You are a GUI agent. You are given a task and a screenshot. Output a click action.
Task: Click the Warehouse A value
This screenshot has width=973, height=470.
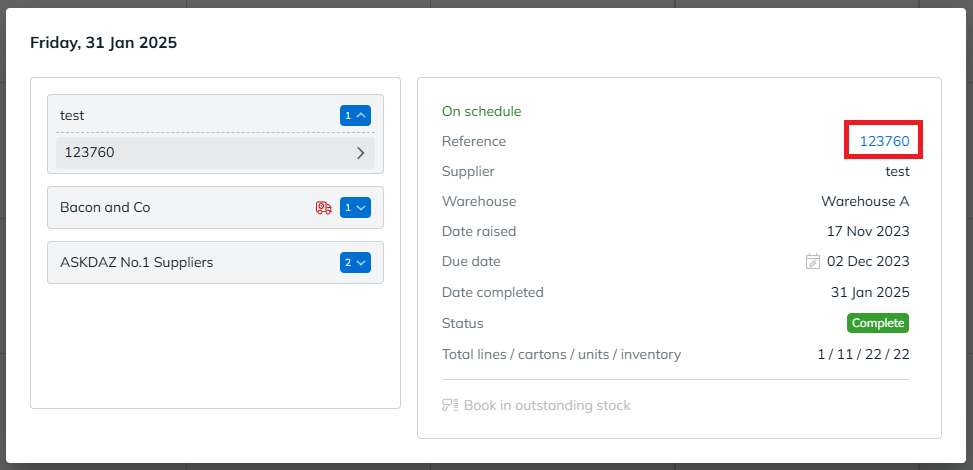tap(865, 201)
